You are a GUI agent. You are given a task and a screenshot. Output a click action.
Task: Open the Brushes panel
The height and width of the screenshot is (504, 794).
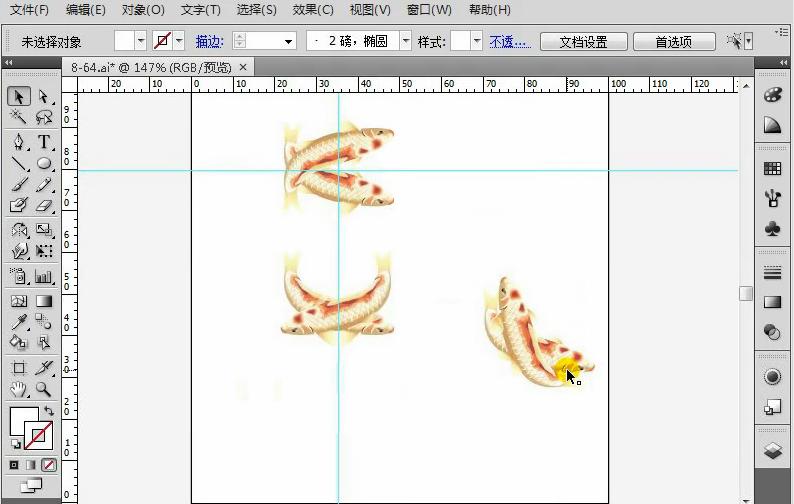coord(772,198)
